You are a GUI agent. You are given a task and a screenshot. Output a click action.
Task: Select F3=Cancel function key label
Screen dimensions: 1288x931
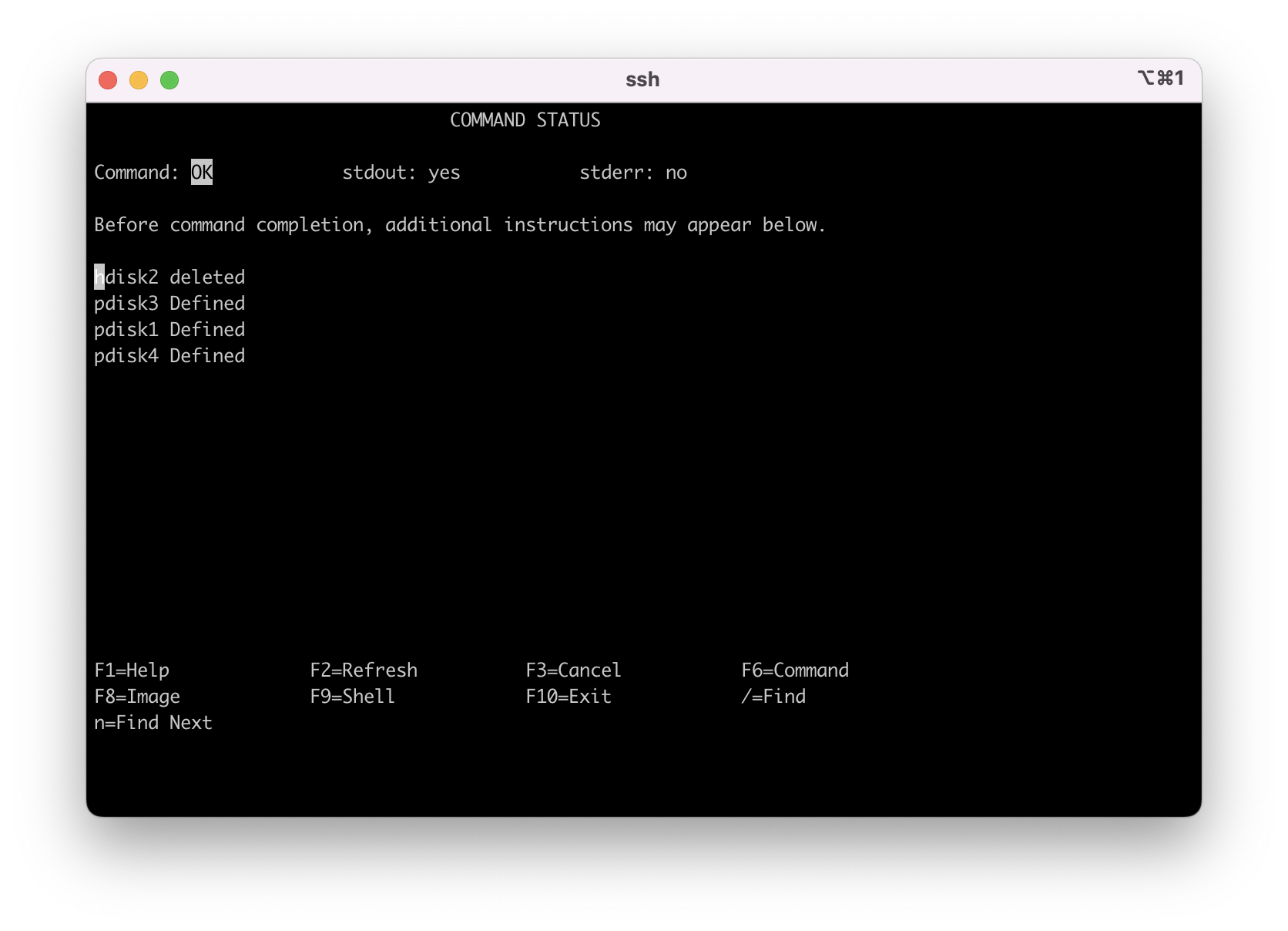[573, 671]
